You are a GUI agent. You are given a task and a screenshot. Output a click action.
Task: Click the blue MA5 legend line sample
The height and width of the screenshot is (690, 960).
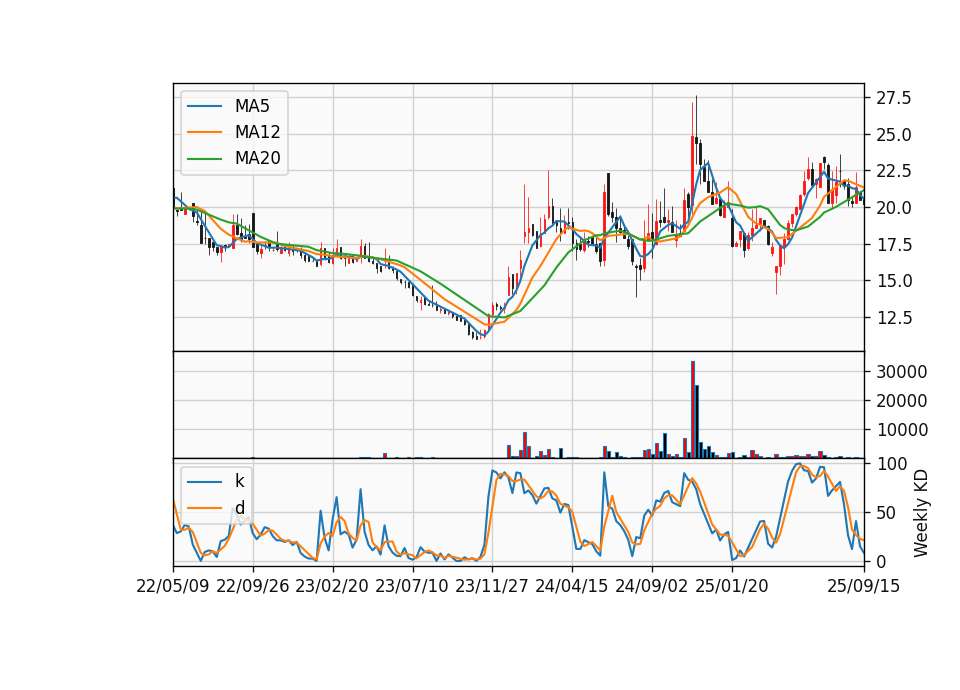click(204, 106)
